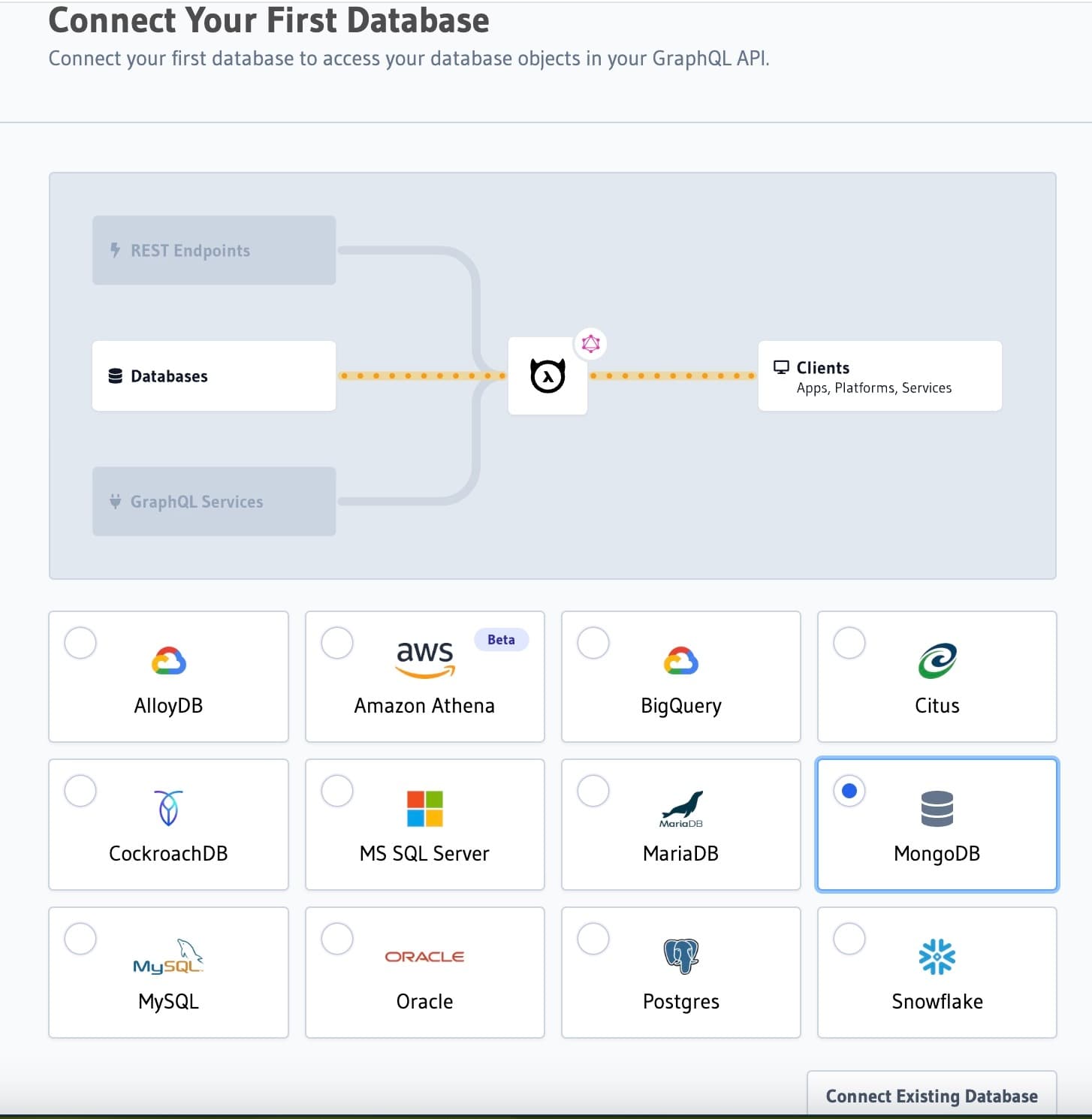Click the GraphQL Services diagram box

(x=214, y=502)
